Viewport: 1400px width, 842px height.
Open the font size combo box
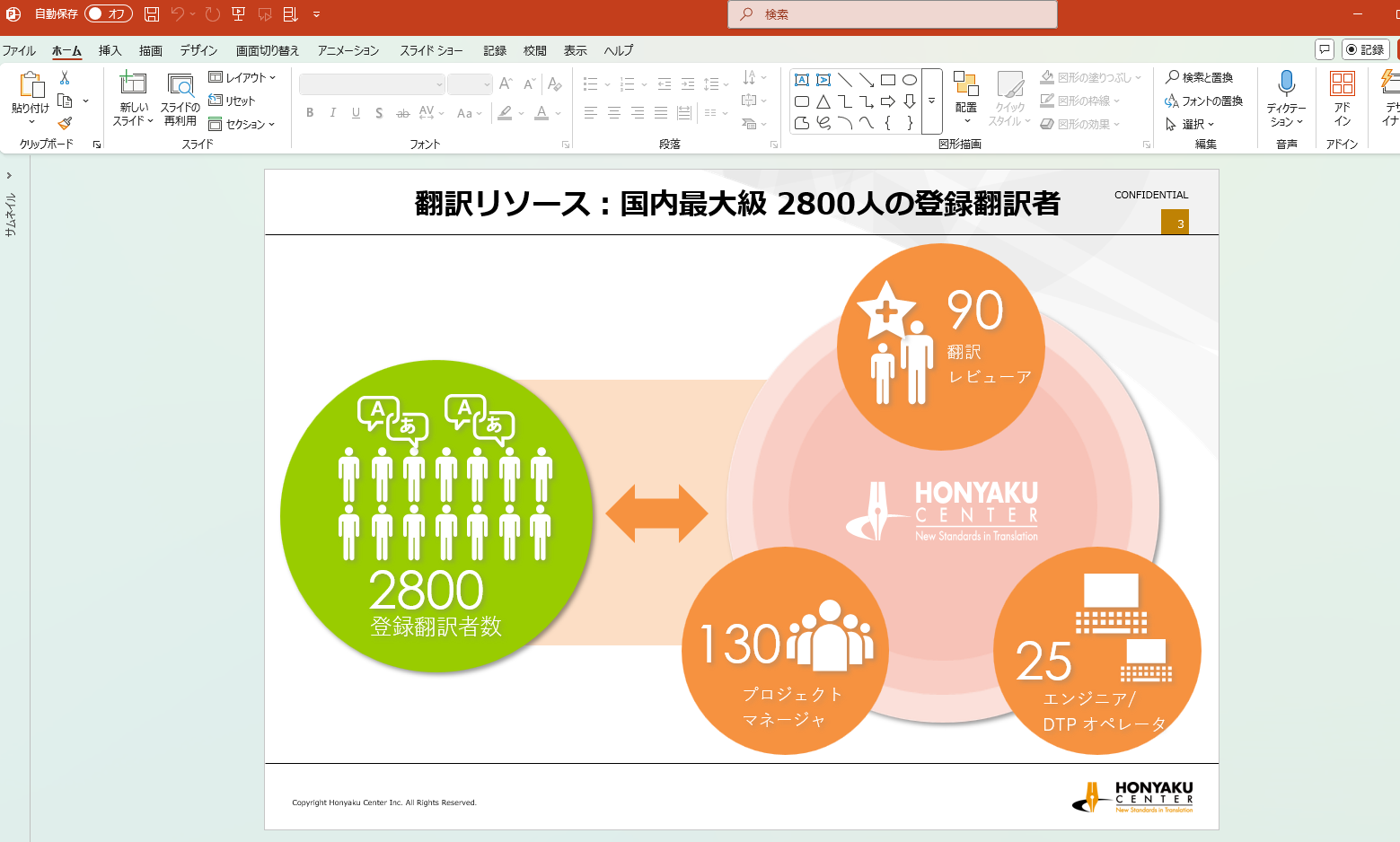[x=470, y=84]
